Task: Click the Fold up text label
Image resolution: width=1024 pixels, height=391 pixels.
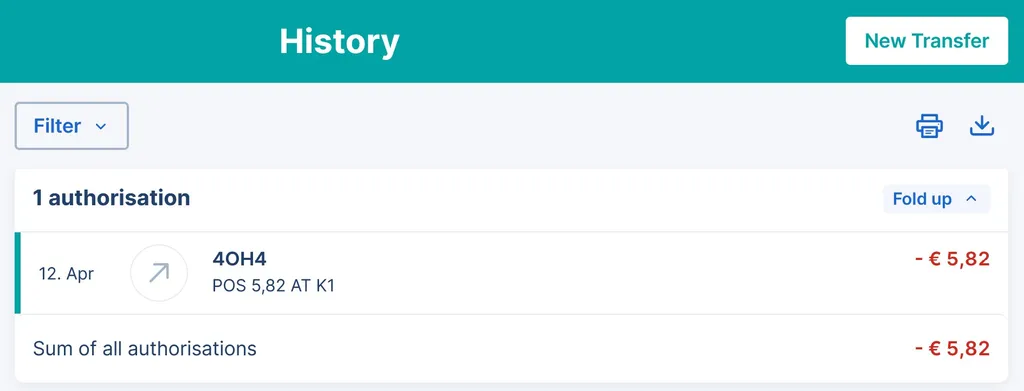Action: [x=922, y=199]
